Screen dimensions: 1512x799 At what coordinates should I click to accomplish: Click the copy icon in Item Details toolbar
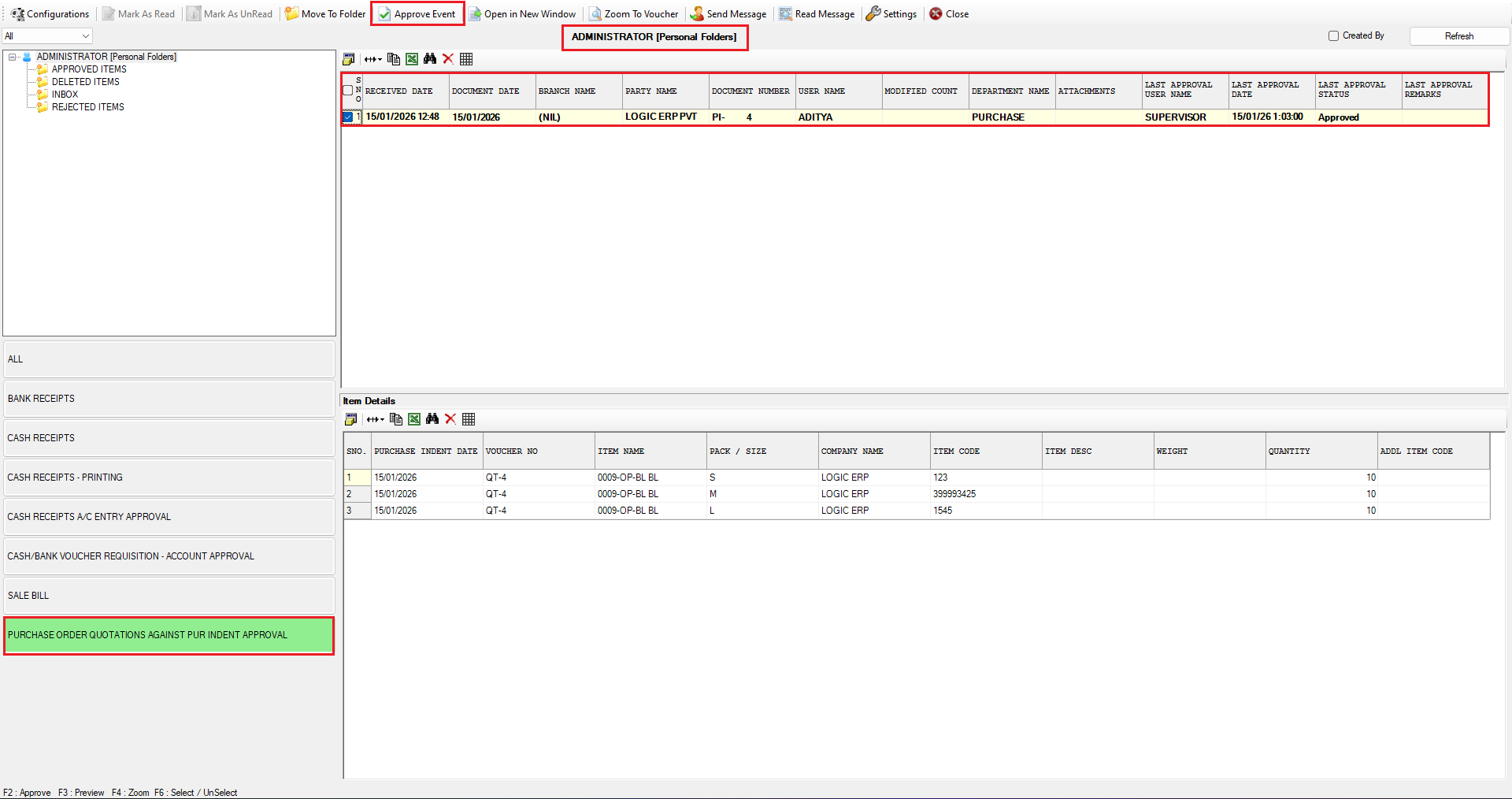click(396, 419)
